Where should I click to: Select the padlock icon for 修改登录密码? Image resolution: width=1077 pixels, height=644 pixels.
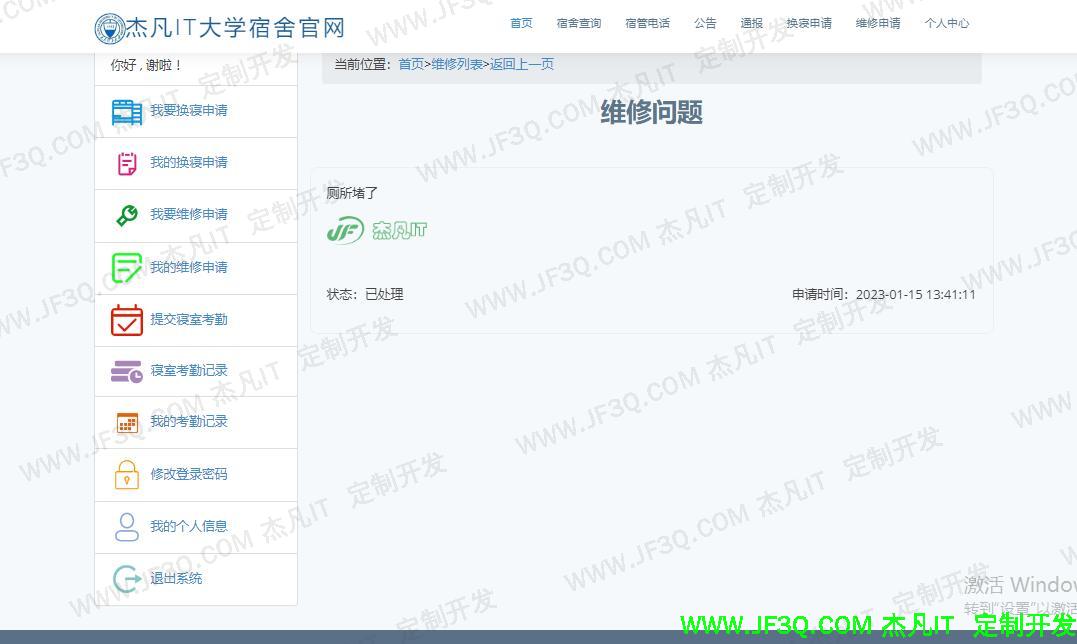125,474
